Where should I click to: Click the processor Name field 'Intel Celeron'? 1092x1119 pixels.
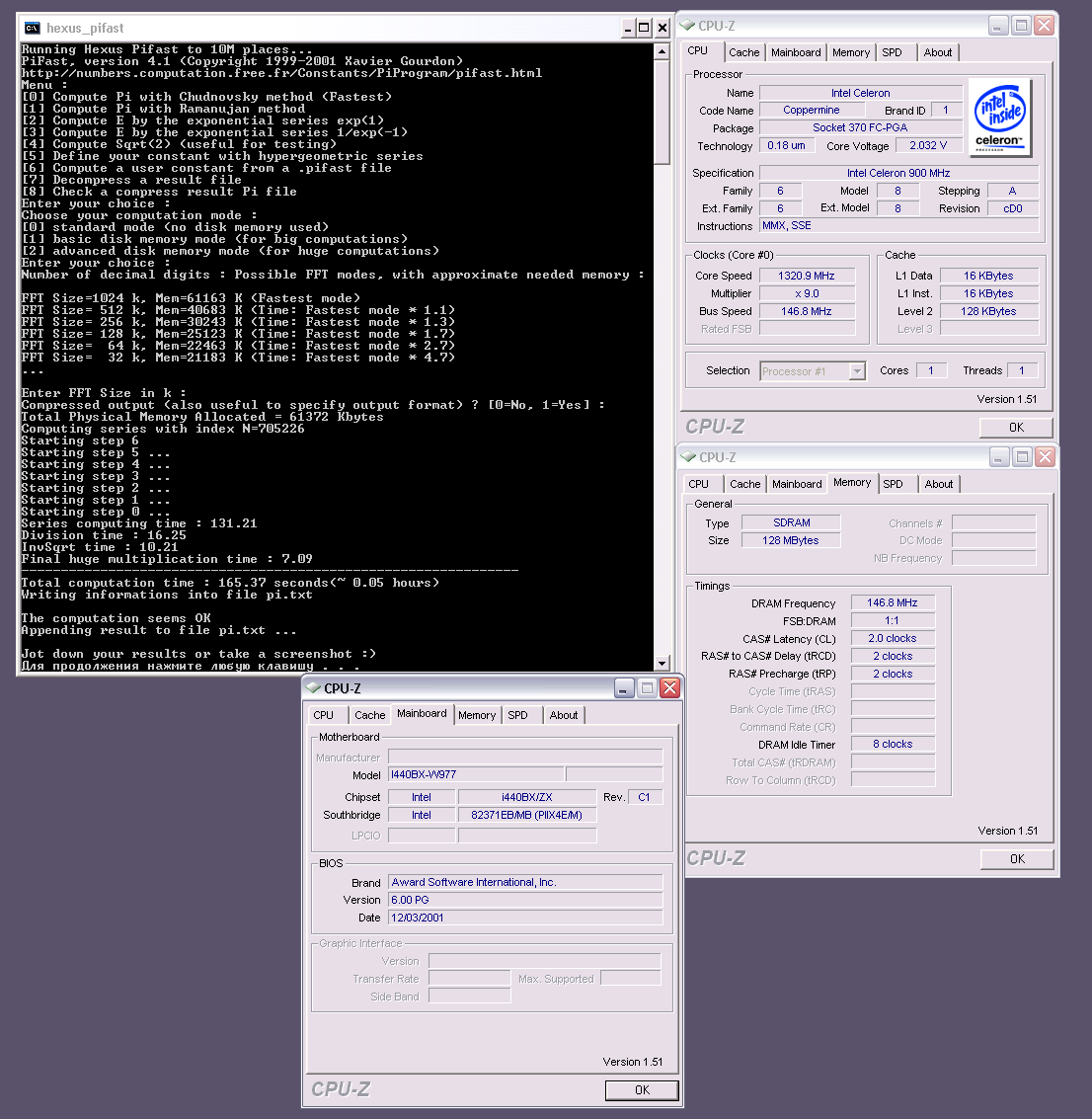click(860, 93)
